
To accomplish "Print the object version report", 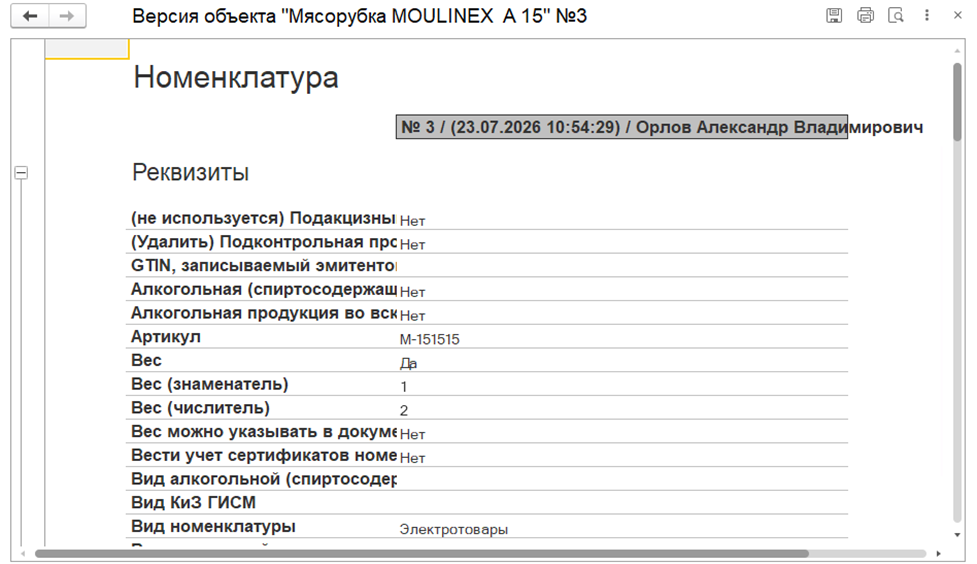I will pyautogui.click(x=865, y=16).
